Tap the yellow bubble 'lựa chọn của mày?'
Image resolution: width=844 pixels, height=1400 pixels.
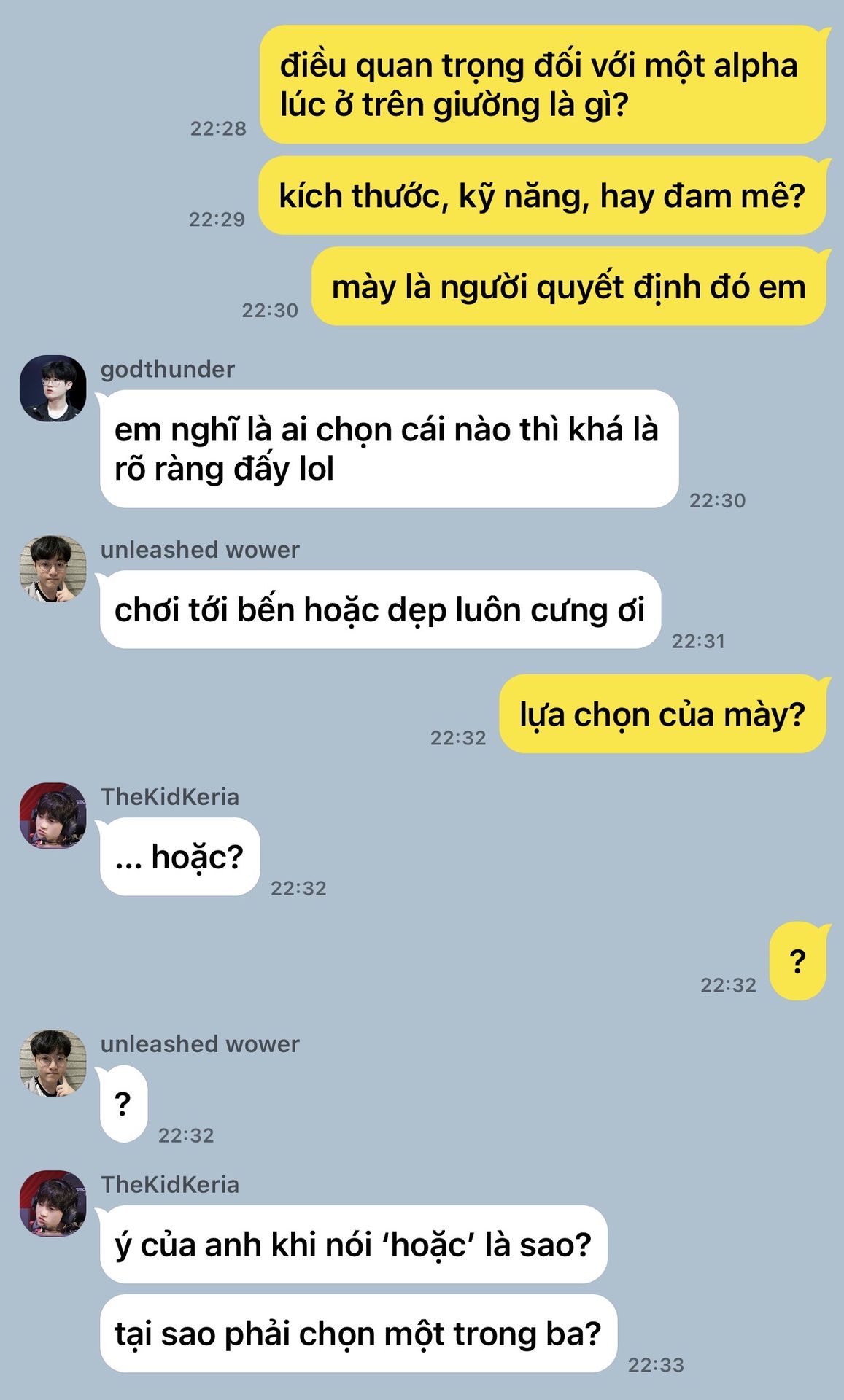pyautogui.click(x=662, y=714)
